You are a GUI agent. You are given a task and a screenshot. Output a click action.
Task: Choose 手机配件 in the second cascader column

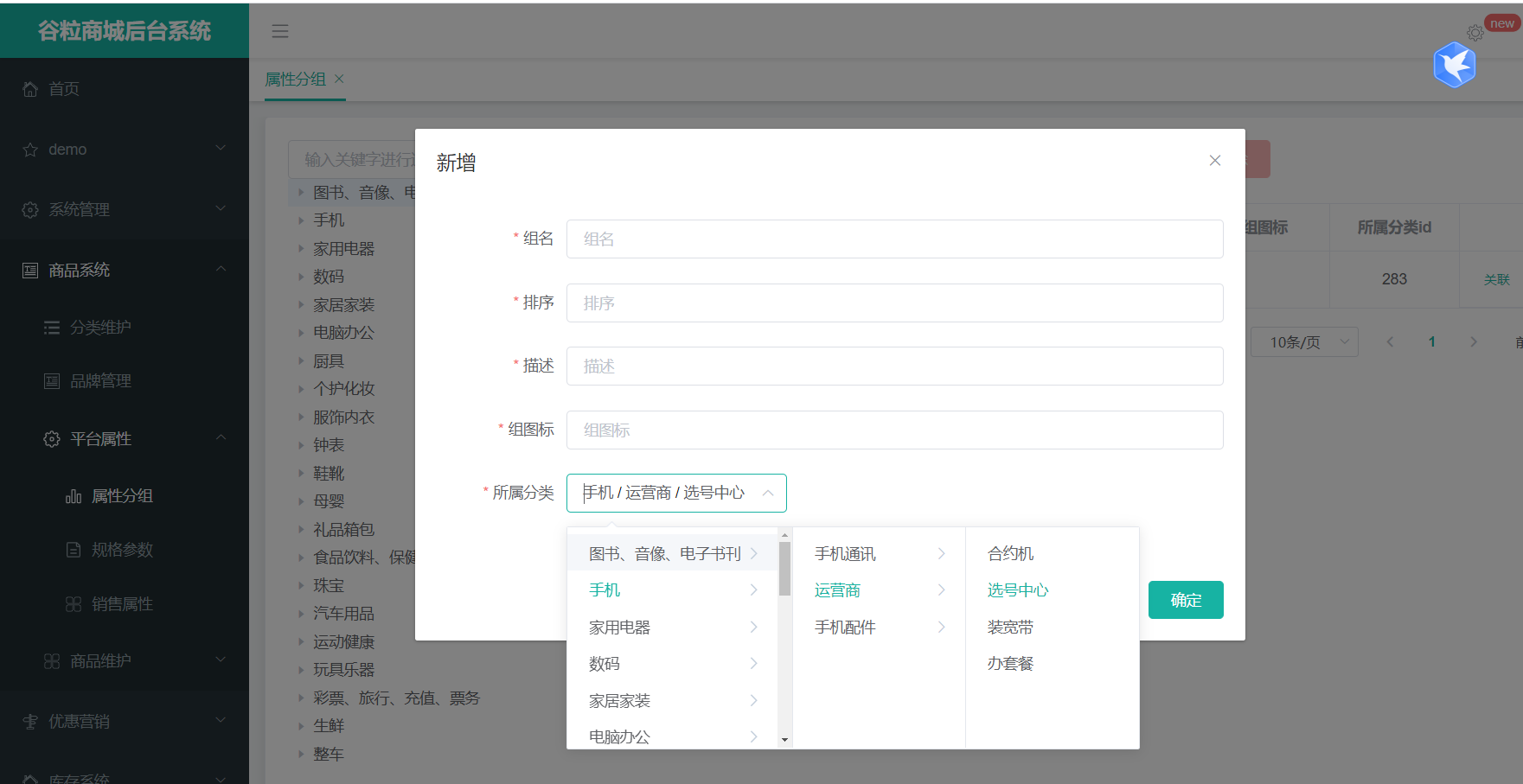880,628
